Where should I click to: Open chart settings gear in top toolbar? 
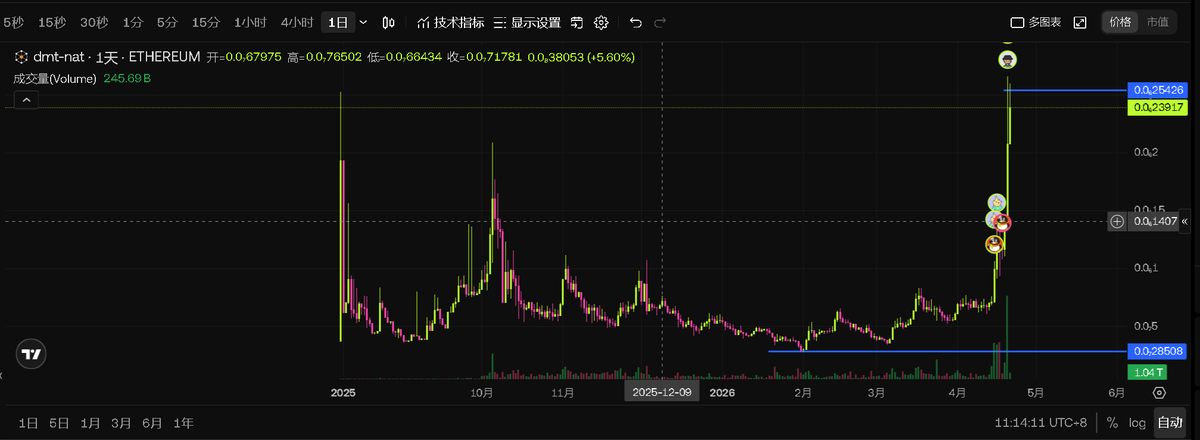coord(601,22)
